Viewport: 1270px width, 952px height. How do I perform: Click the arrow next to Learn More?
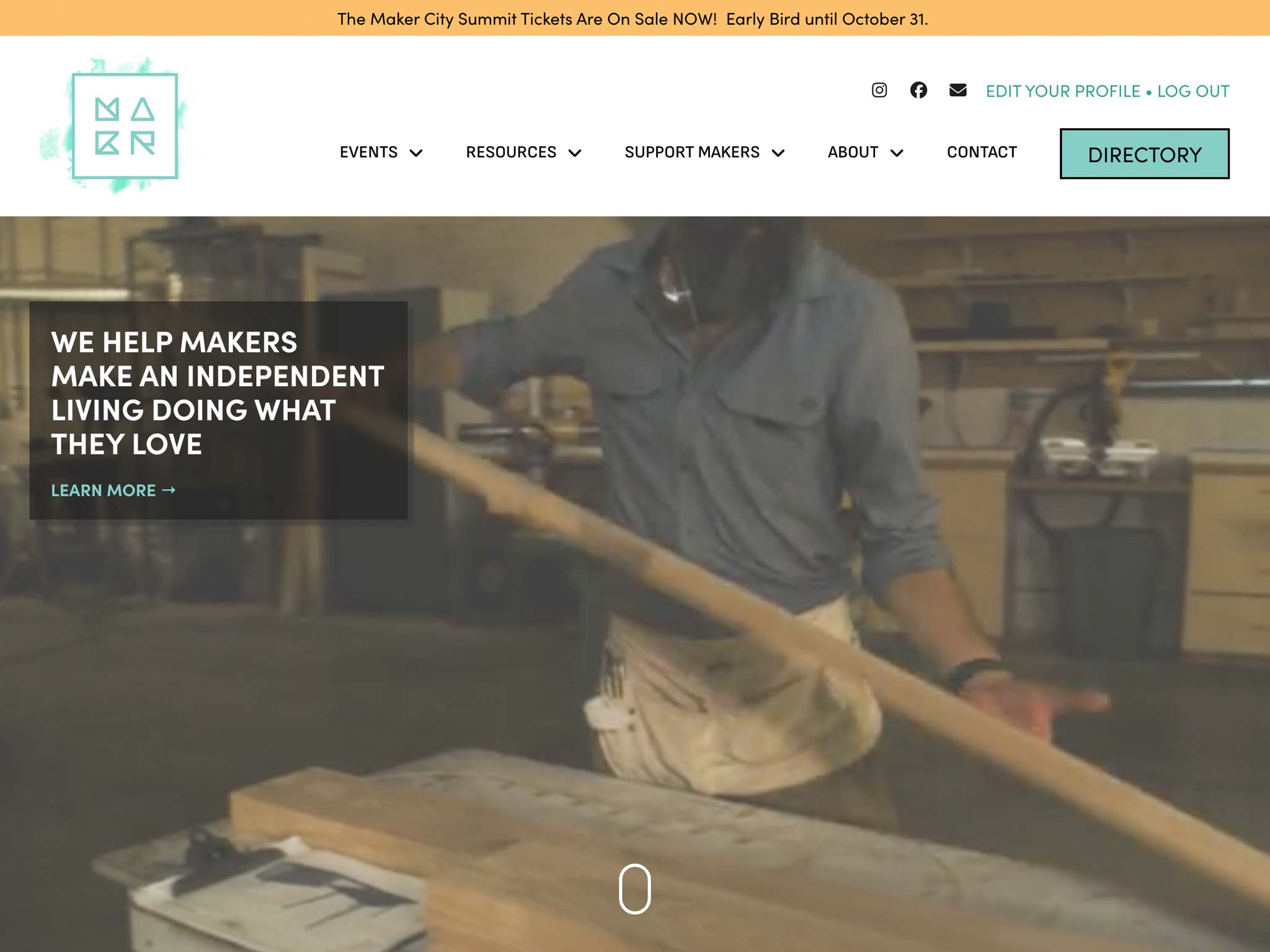click(x=169, y=490)
